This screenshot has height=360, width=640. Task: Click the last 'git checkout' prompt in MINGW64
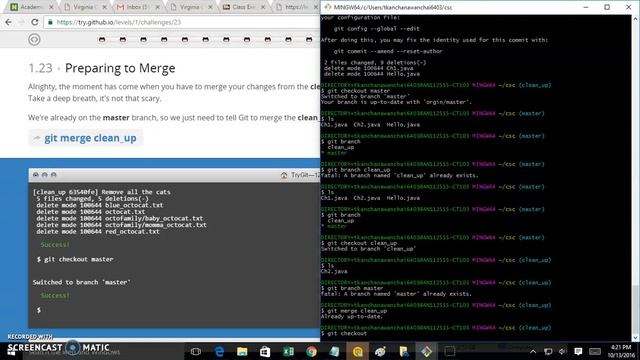pyautogui.click(x=344, y=333)
